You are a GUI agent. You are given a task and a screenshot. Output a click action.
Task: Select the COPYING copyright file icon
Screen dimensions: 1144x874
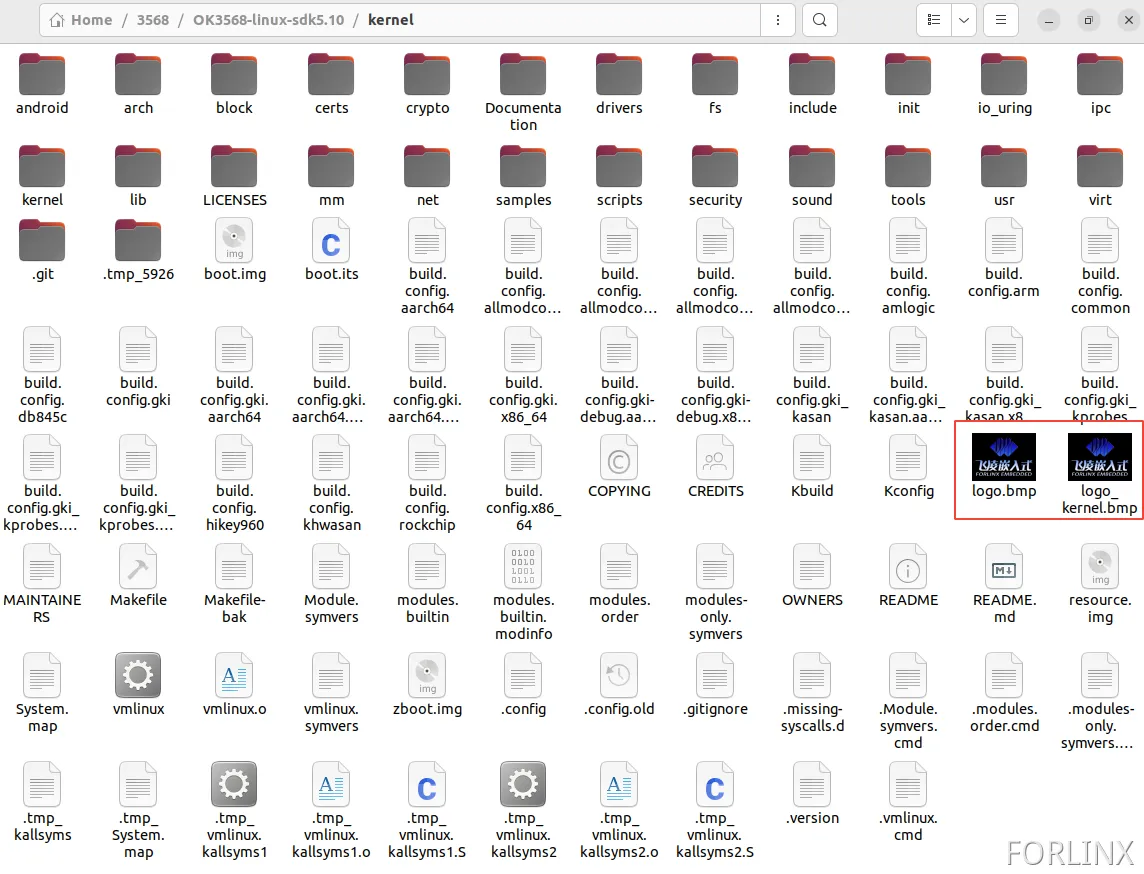tap(619, 459)
